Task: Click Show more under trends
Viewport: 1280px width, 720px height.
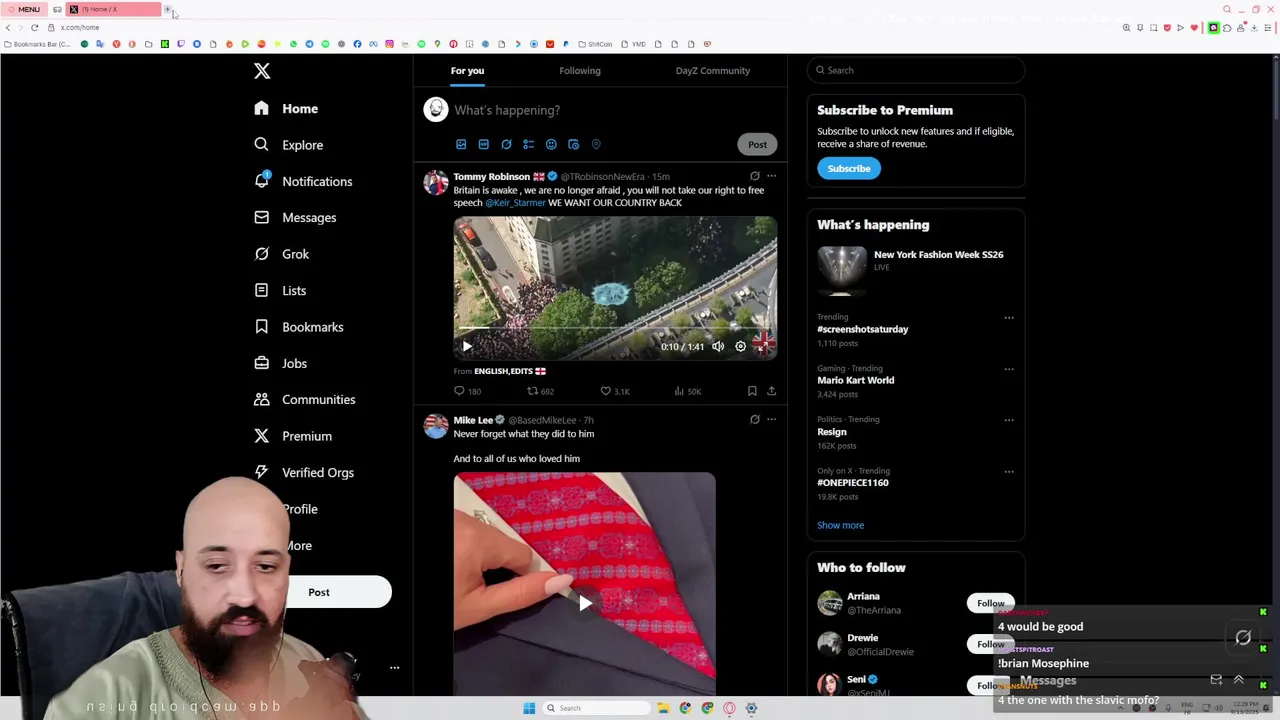Action: tap(840, 525)
